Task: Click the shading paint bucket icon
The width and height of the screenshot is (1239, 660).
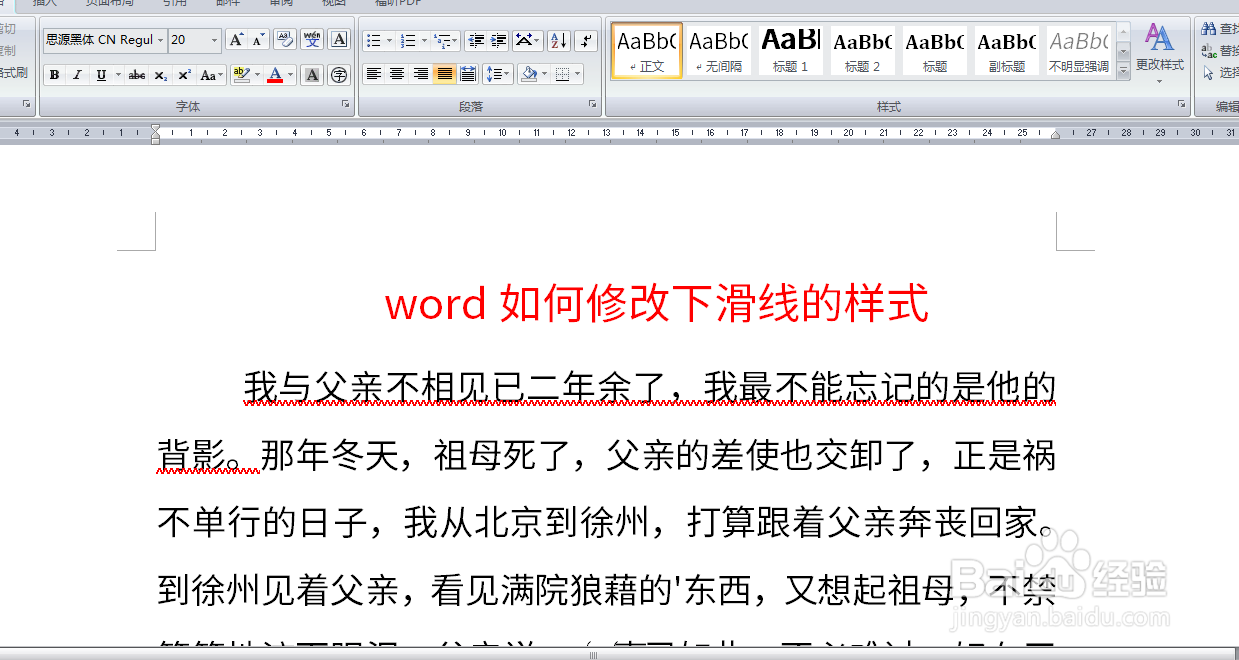Action: coord(528,74)
